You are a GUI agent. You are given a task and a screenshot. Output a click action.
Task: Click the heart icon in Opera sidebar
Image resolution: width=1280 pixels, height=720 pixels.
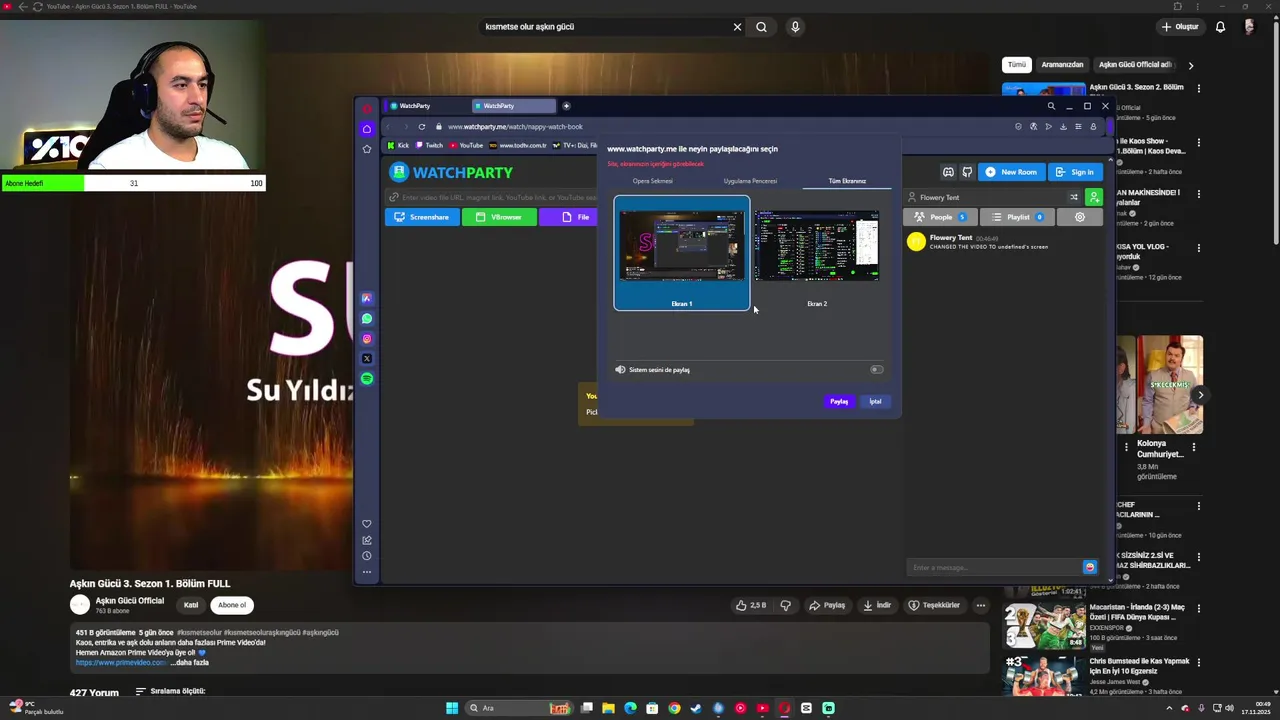(367, 524)
